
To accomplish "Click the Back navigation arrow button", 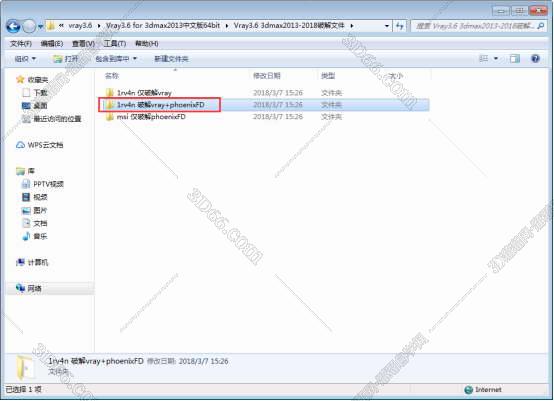I will point(13,26).
